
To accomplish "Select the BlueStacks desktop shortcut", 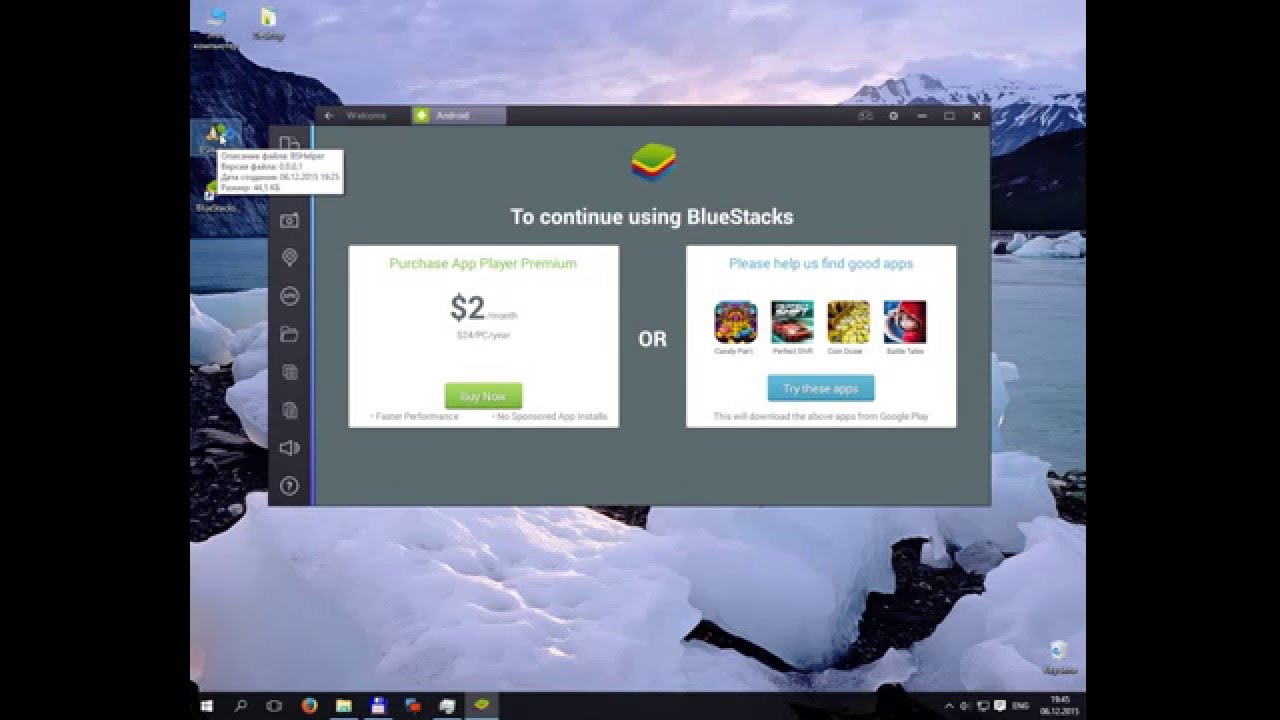I will click(216, 198).
